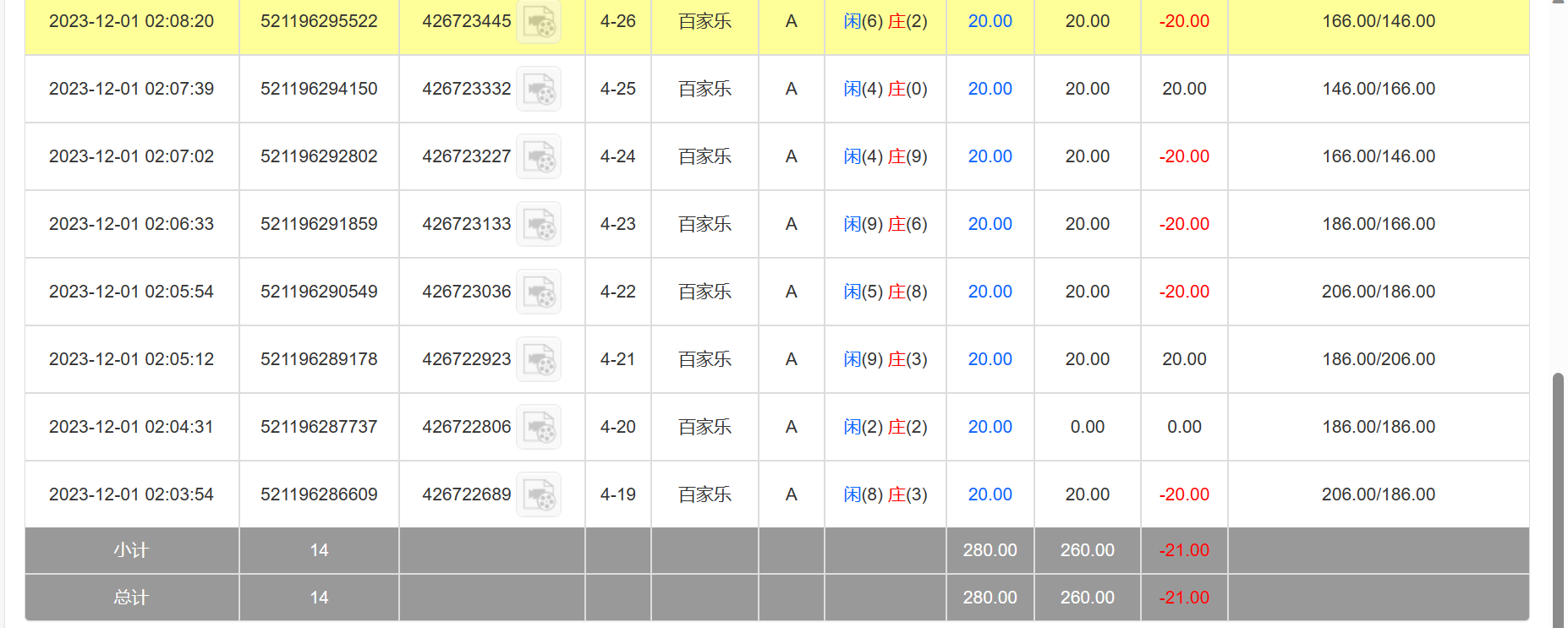This screenshot has height=628, width=1568.
Task: Open video replay icon for round 426723227
Action: click(539, 157)
